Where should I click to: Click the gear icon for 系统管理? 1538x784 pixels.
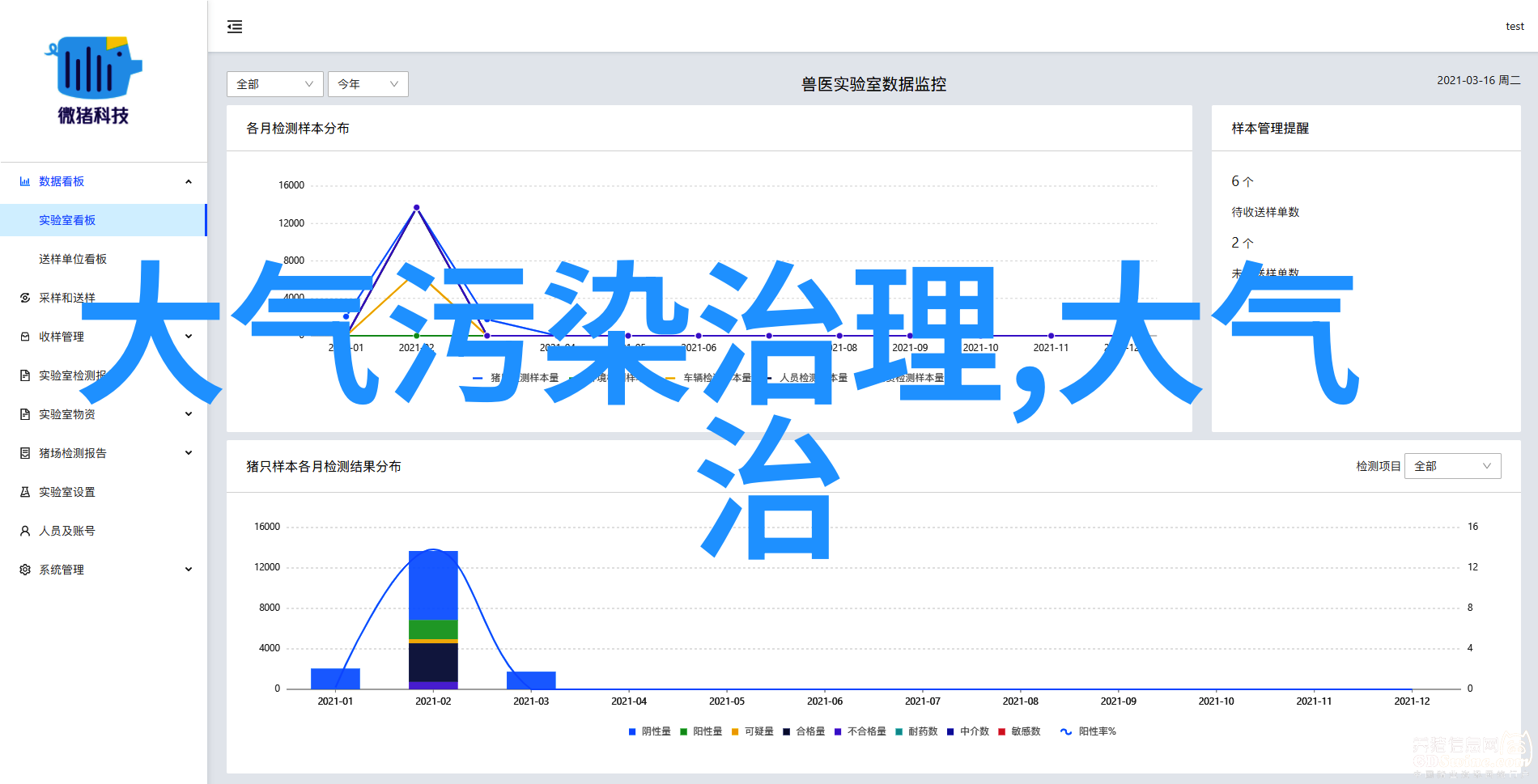[25, 570]
